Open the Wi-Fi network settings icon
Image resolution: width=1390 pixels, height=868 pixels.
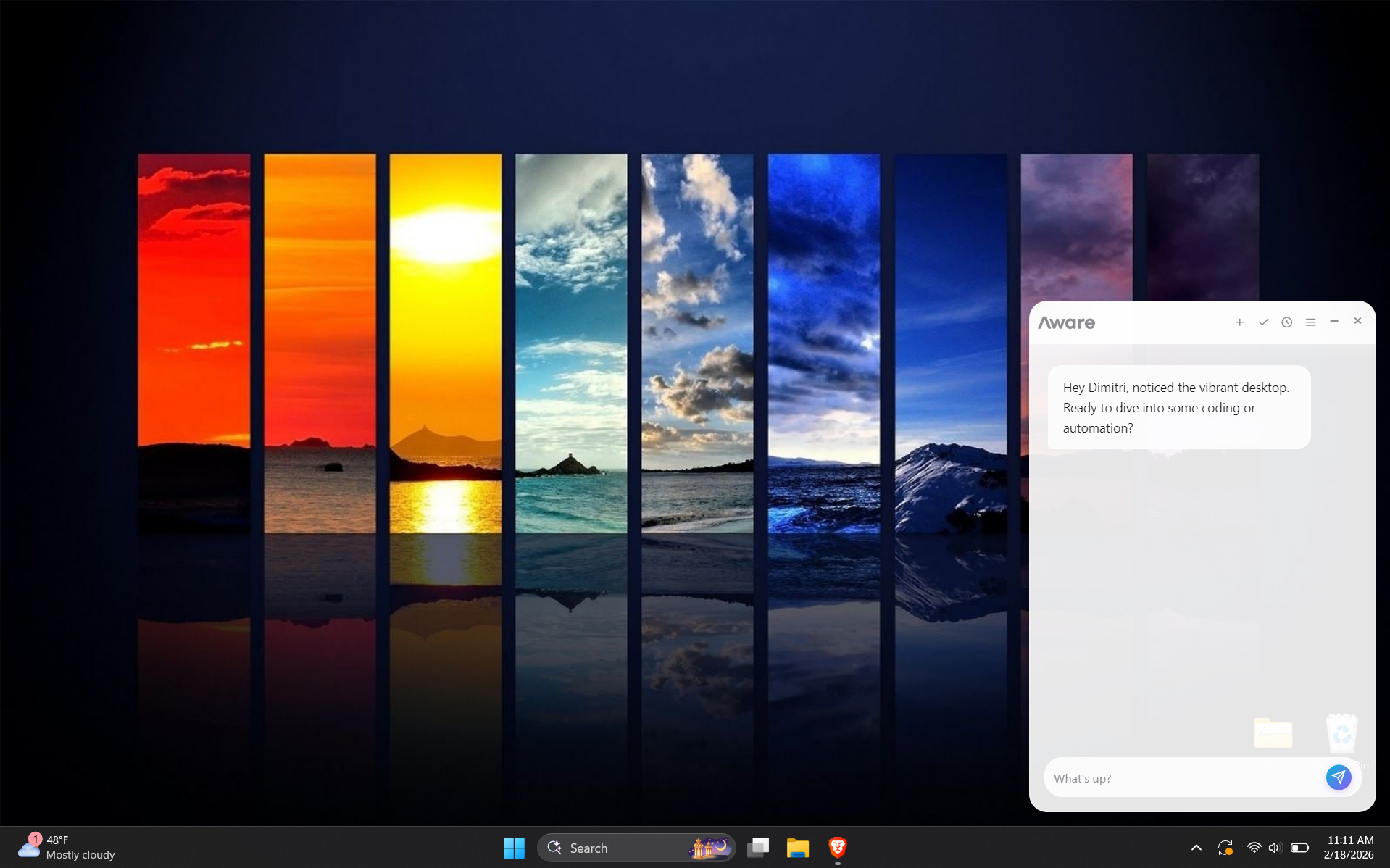click(x=1253, y=848)
